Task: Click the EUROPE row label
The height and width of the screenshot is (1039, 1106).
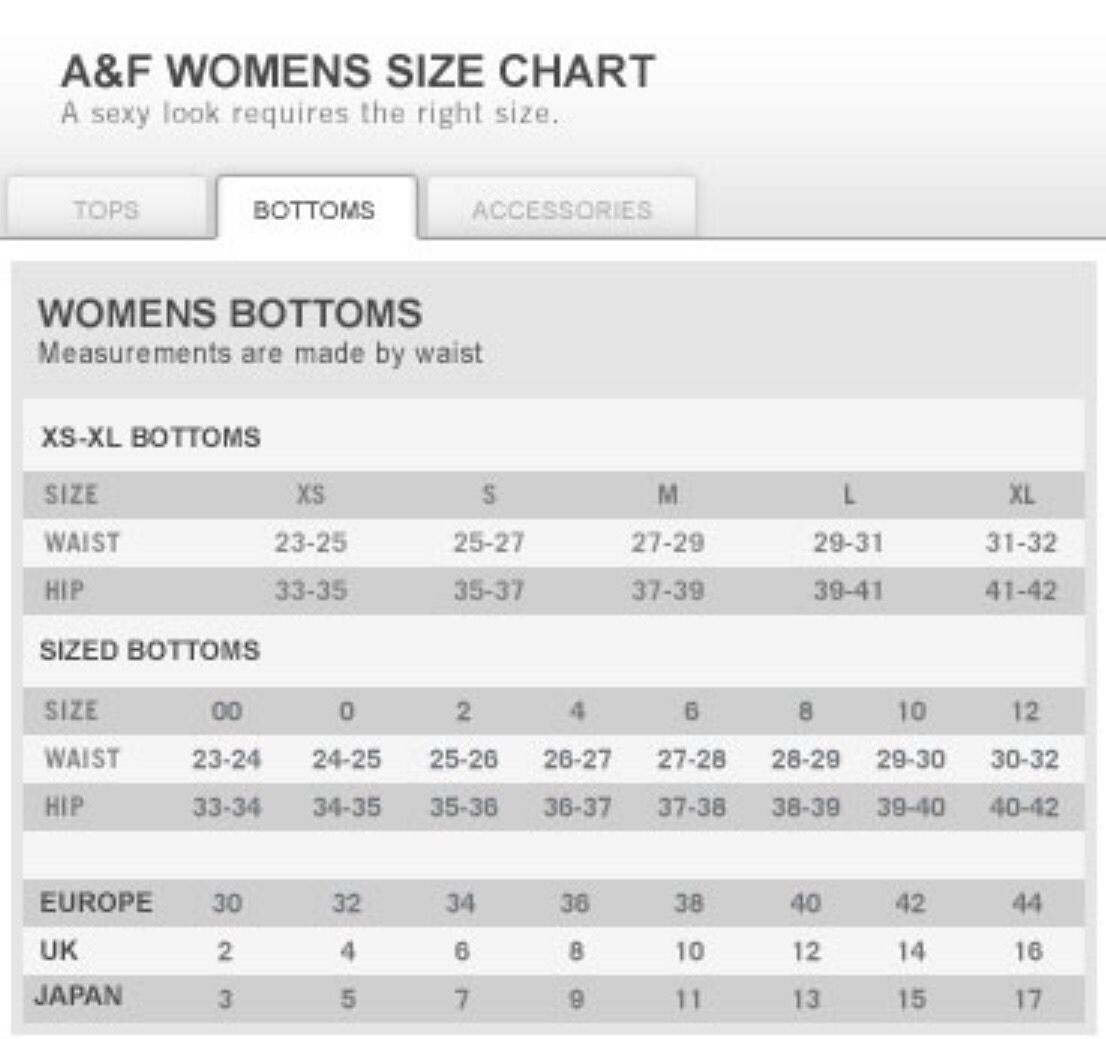Action: 96,903
